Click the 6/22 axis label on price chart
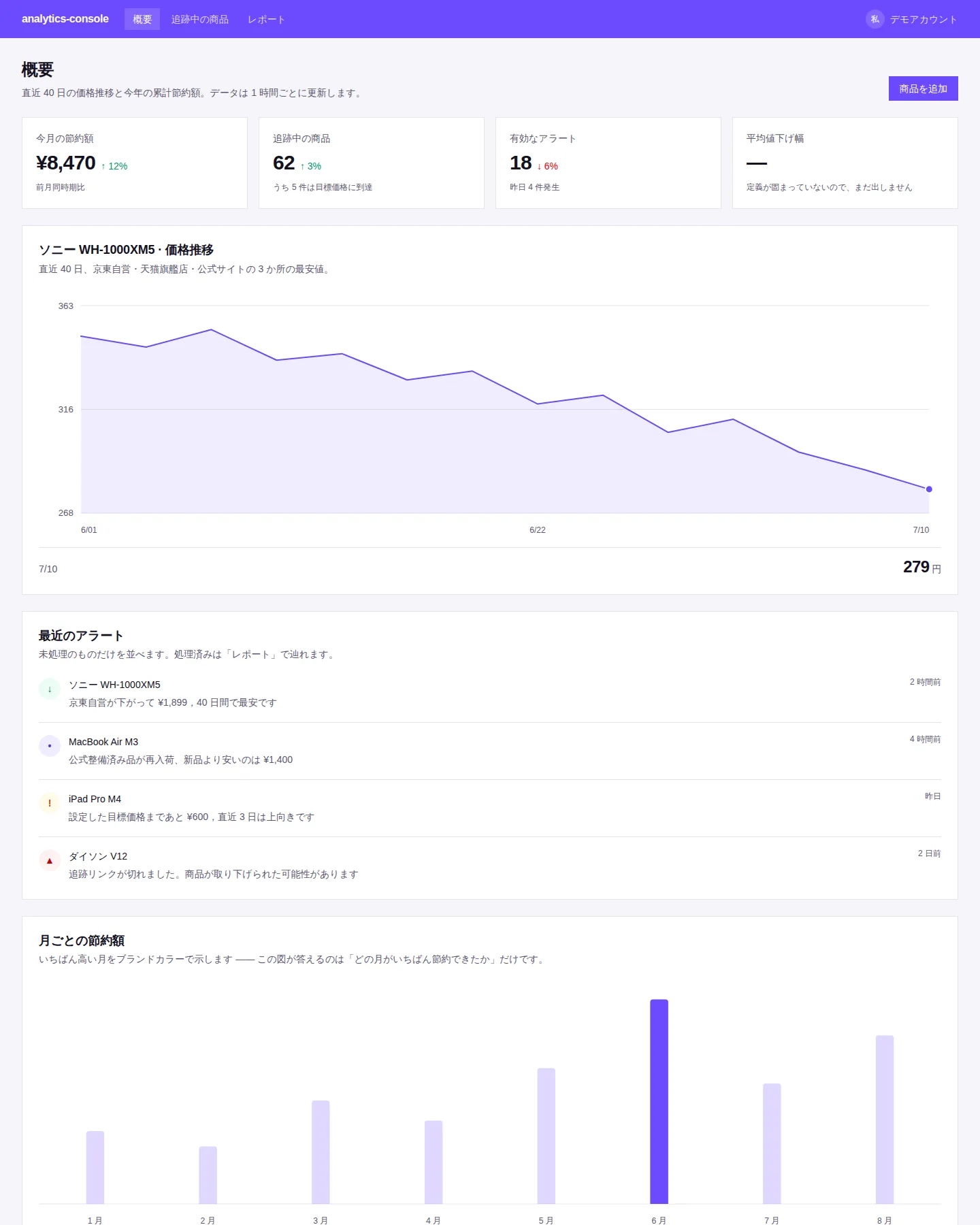 [538, 530]
